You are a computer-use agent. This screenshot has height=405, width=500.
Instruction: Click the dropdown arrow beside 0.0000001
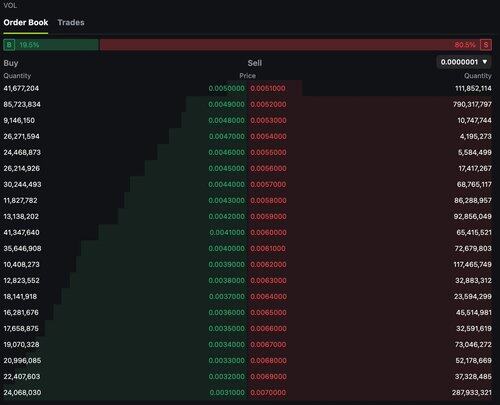(x=485, y=62)
